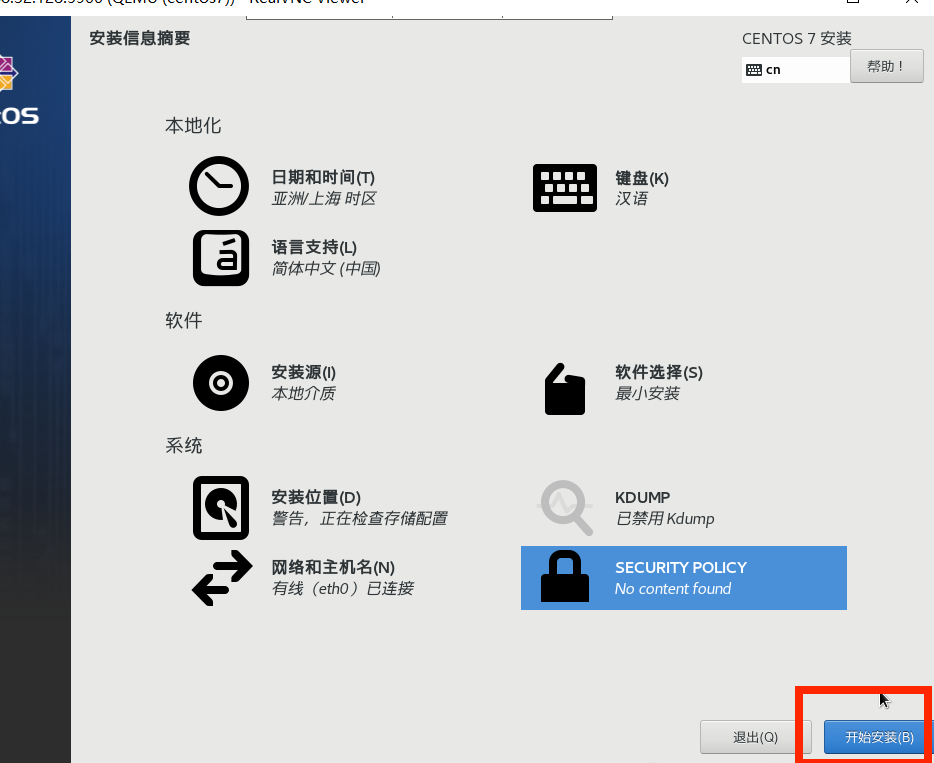Click the 本地化 section heading
The image size is (934, 763).
pos(193,126)
